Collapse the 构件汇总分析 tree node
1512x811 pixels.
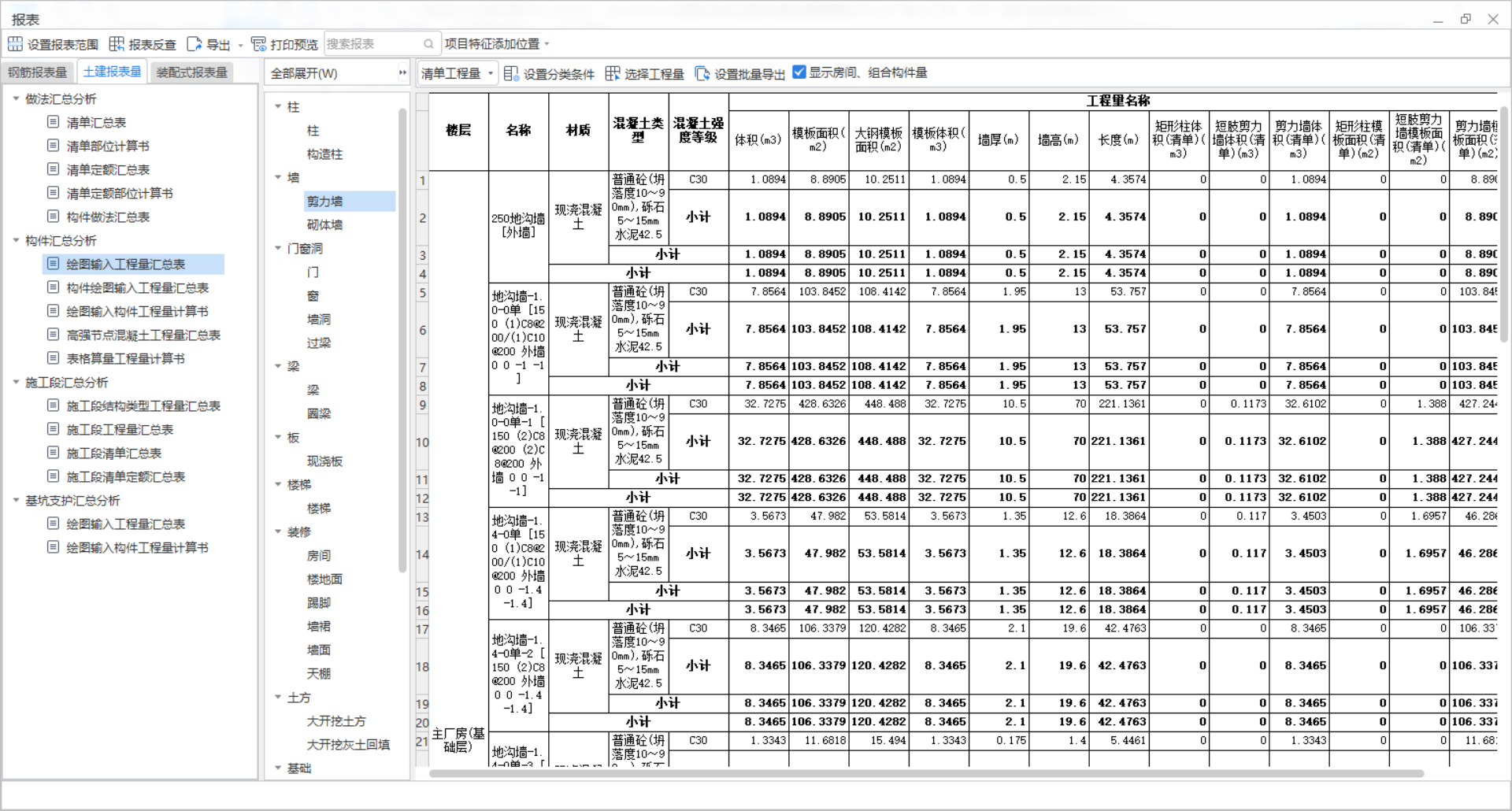(16, 240)
